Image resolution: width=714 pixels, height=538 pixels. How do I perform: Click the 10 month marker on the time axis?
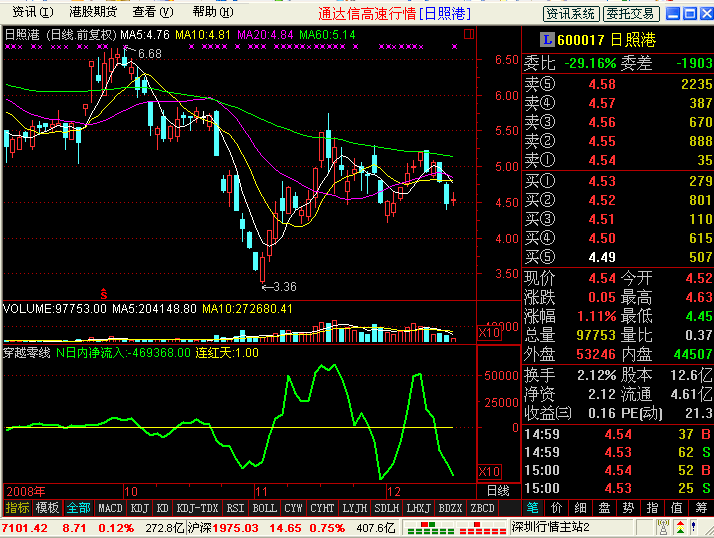pyautogui.click(x=131, y=492)
